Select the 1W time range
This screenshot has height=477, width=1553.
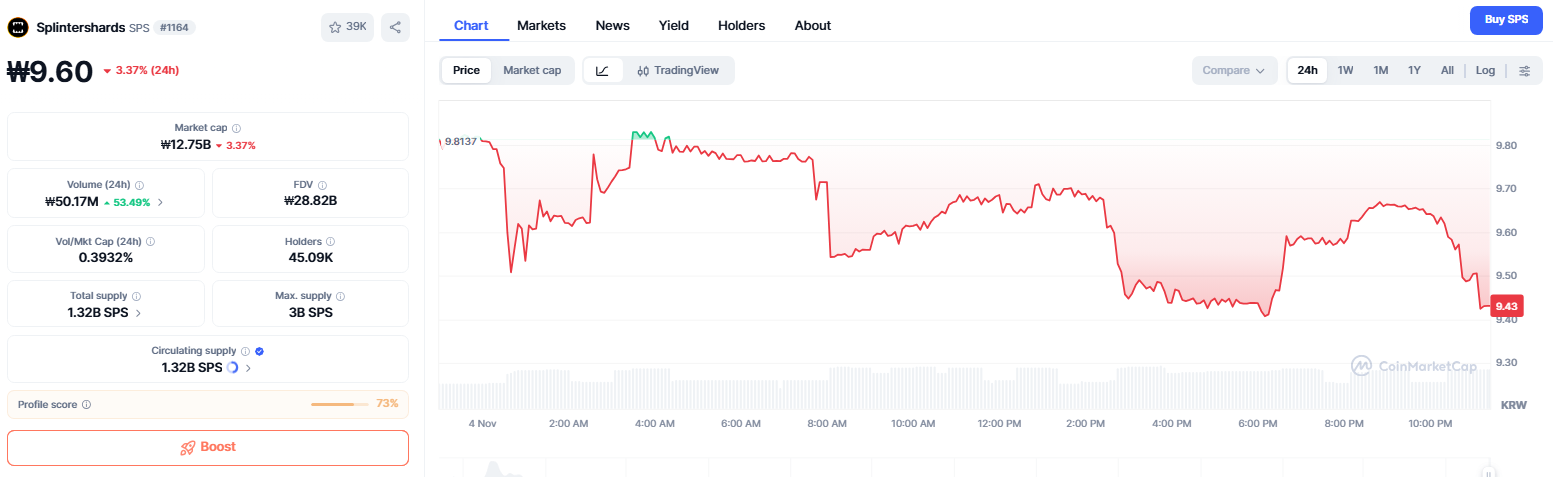click(1345, 70)
